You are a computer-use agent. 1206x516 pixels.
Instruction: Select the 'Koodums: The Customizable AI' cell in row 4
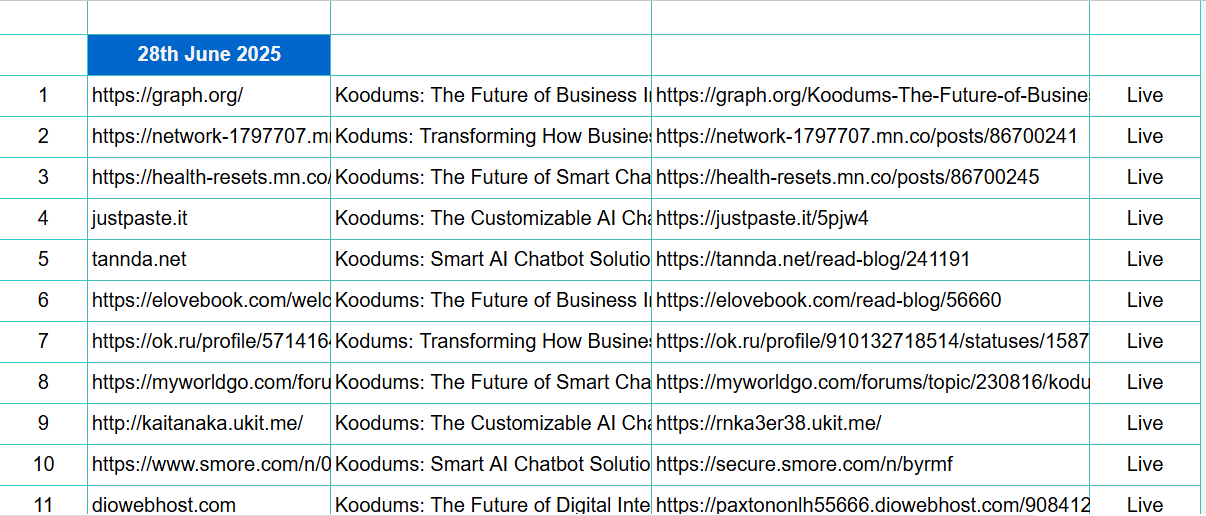pos(491,218)
